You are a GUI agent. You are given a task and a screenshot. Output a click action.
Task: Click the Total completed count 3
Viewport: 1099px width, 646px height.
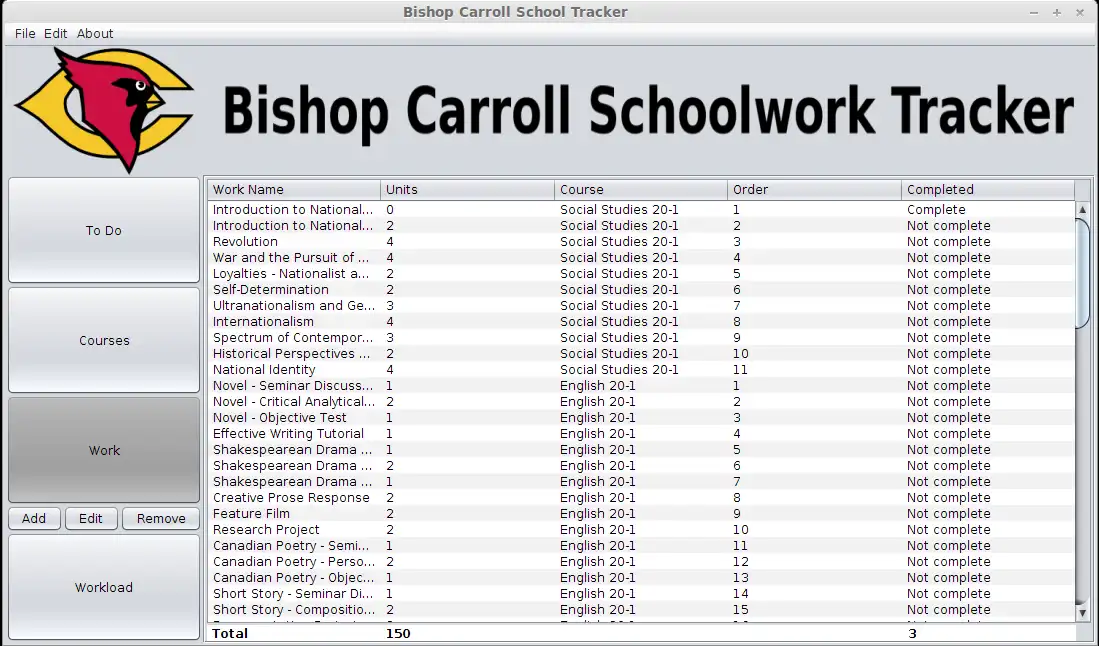click(x=912, y=633)
